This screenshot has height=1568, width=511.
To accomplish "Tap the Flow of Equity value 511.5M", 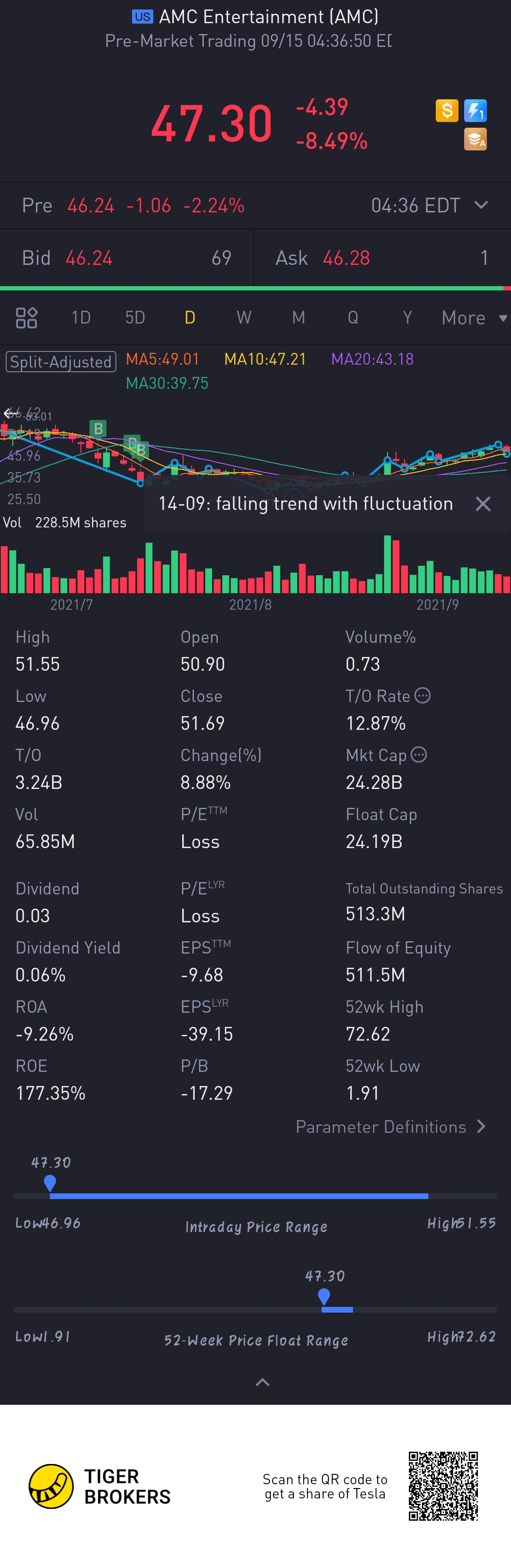I will [x=375, y=974].
